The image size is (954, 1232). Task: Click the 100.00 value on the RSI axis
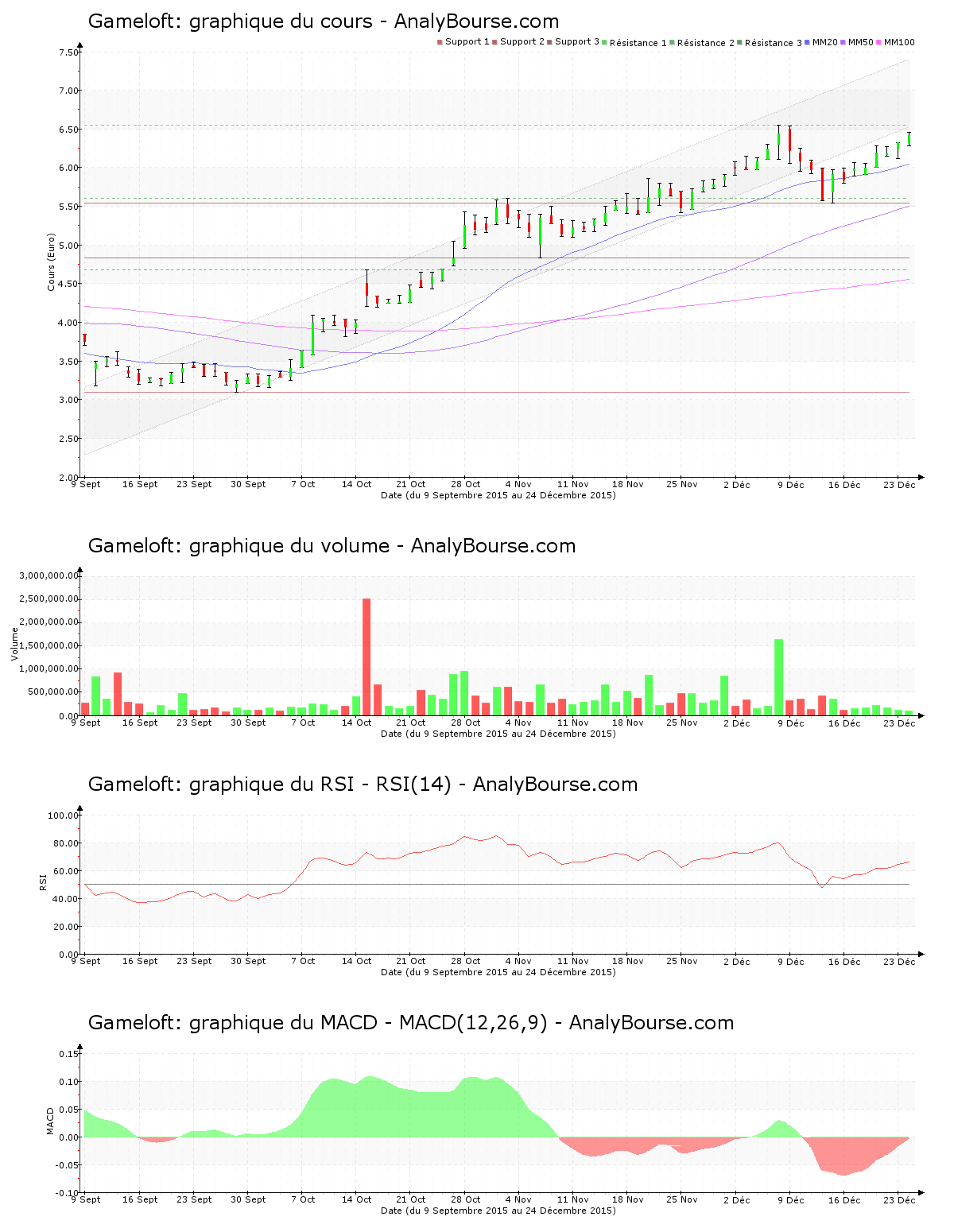(x=64, y=816)
